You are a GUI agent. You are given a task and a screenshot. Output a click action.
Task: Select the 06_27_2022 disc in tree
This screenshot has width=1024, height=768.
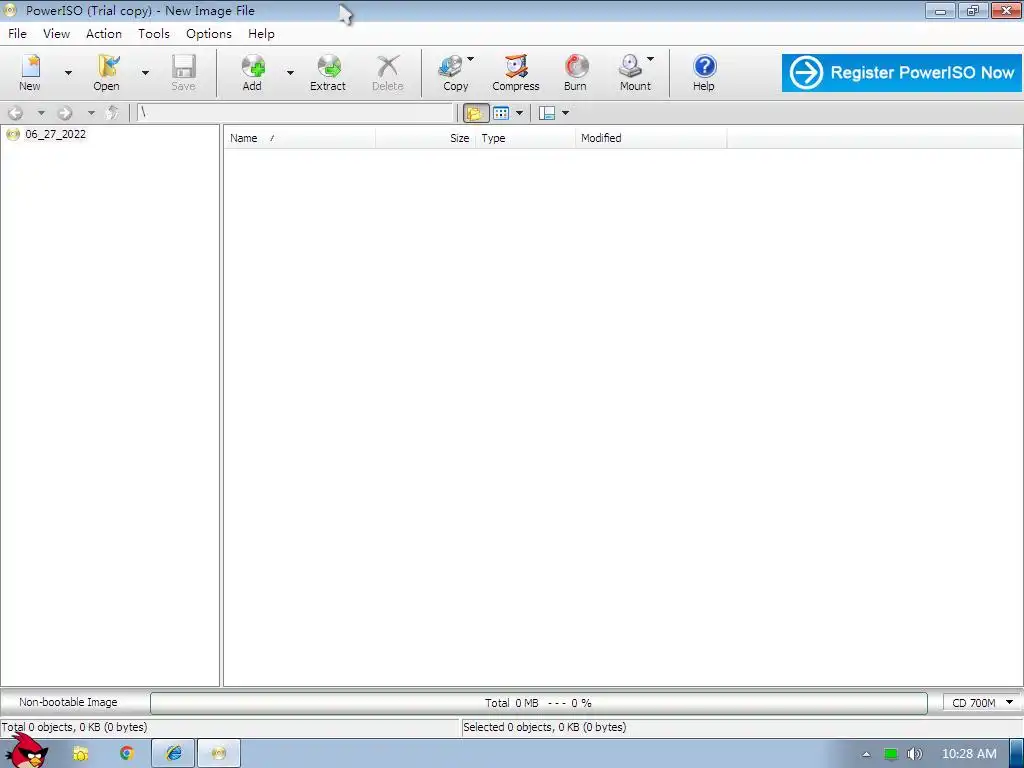point(56,135)
